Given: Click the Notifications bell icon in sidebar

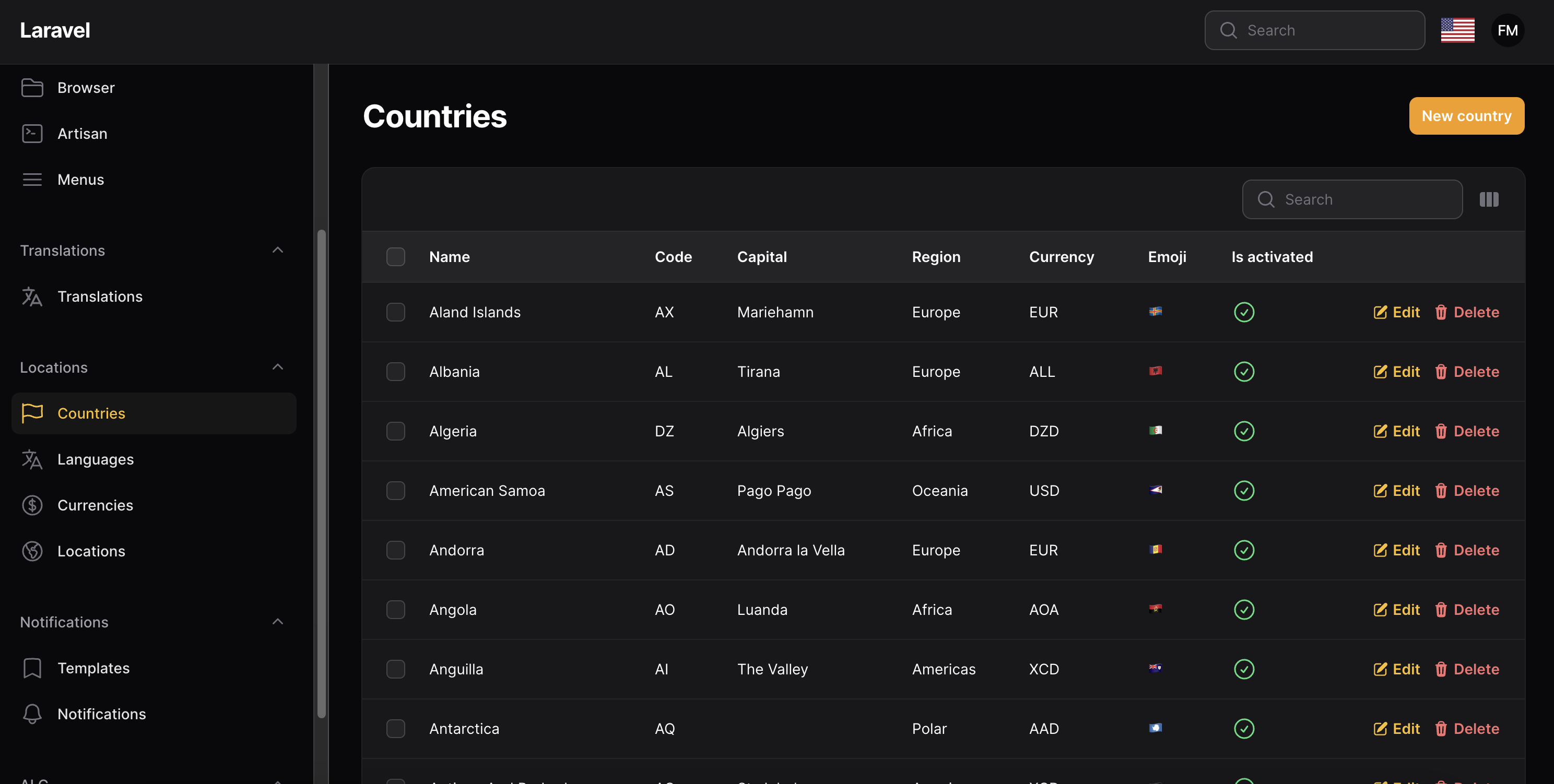Looking at the screenshot, I should tap(32, 714).
